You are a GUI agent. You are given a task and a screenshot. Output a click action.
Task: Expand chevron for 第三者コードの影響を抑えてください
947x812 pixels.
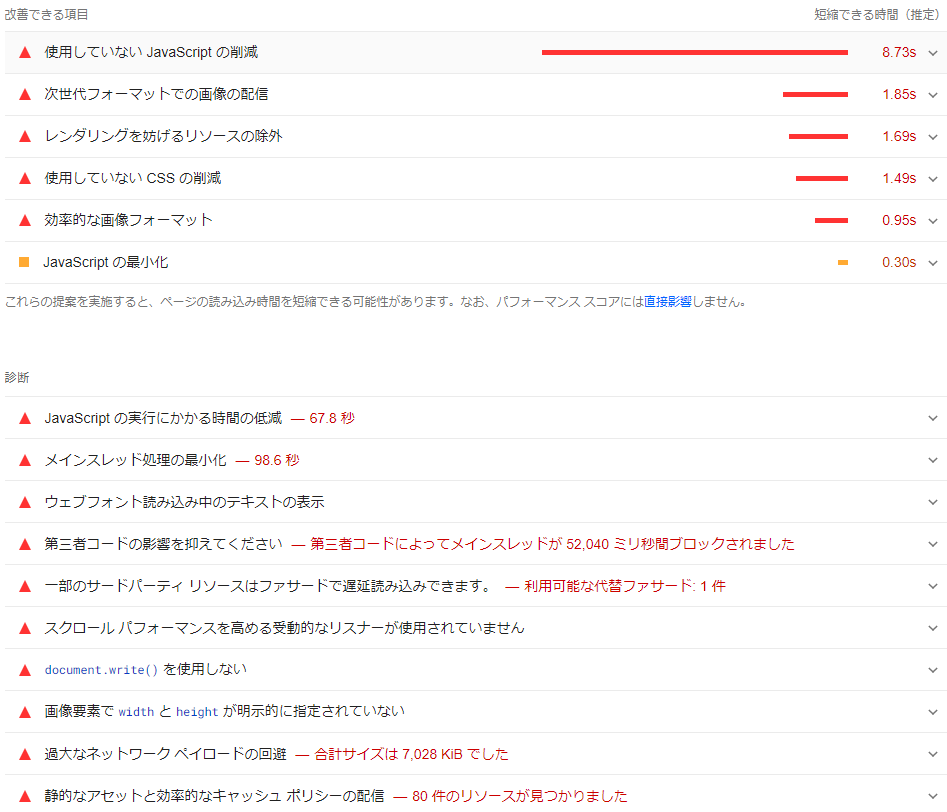tap(933, 544)
